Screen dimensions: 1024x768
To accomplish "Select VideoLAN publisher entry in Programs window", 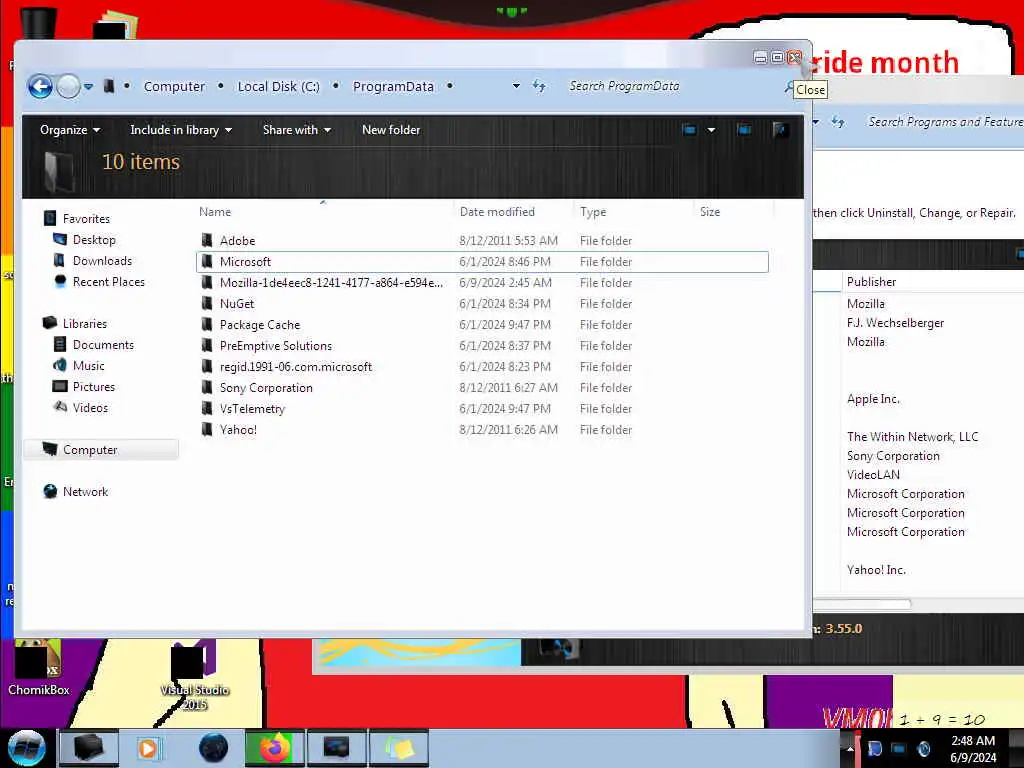I will [x=873, y=475].
